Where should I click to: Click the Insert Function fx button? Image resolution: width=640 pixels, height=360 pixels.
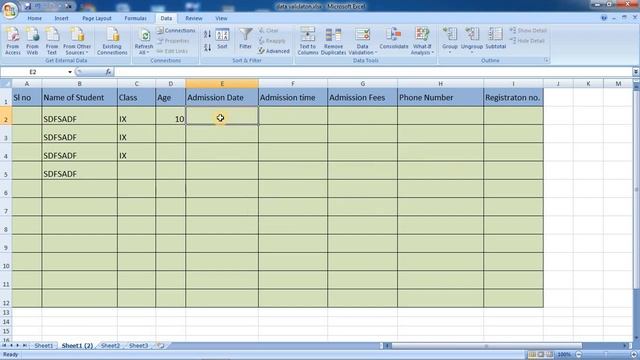(108, 72)
